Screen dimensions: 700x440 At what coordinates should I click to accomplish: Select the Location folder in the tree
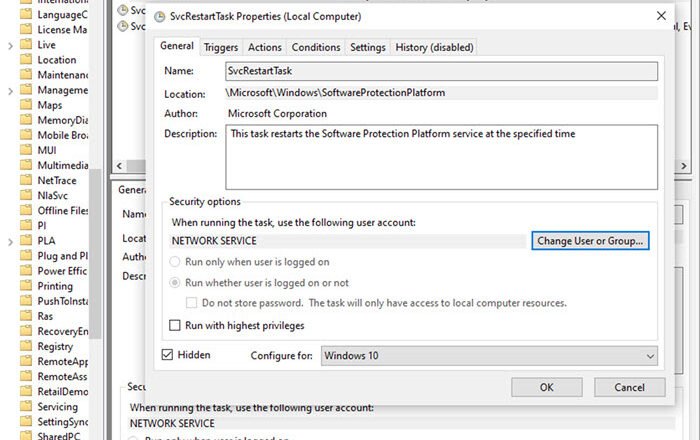pos(56,60)
